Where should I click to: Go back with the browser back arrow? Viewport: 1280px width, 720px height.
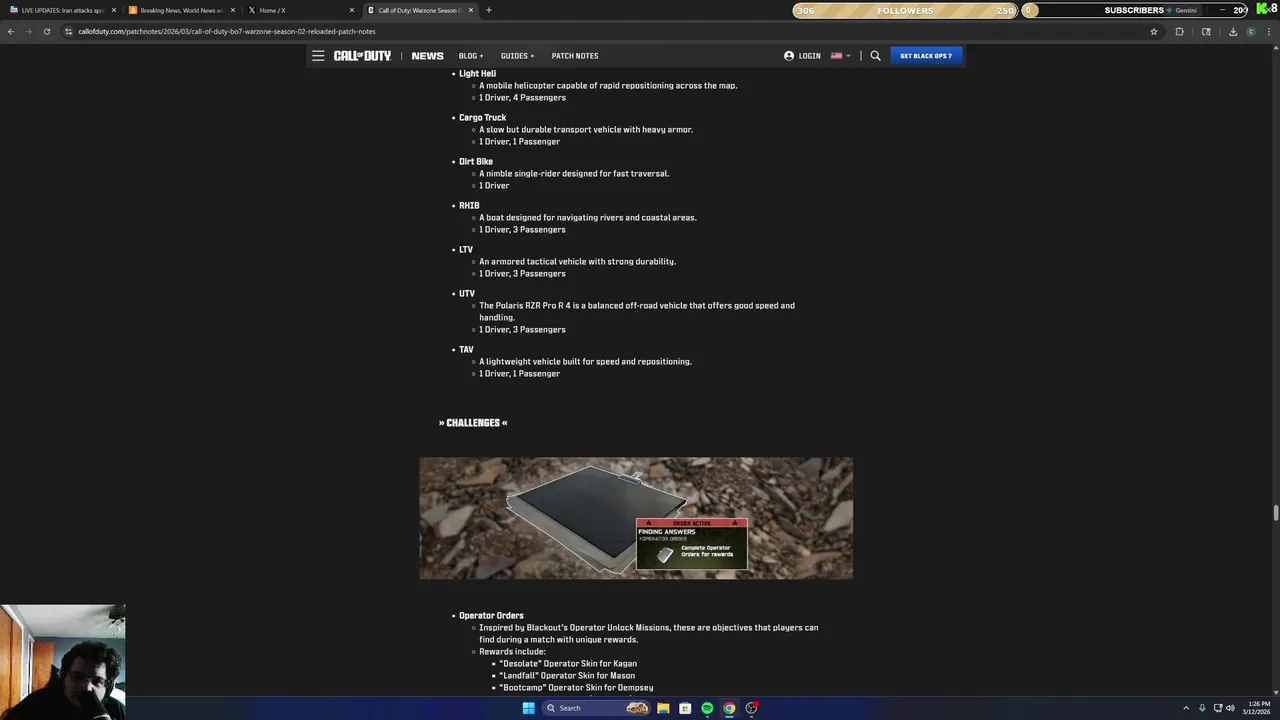11,31
